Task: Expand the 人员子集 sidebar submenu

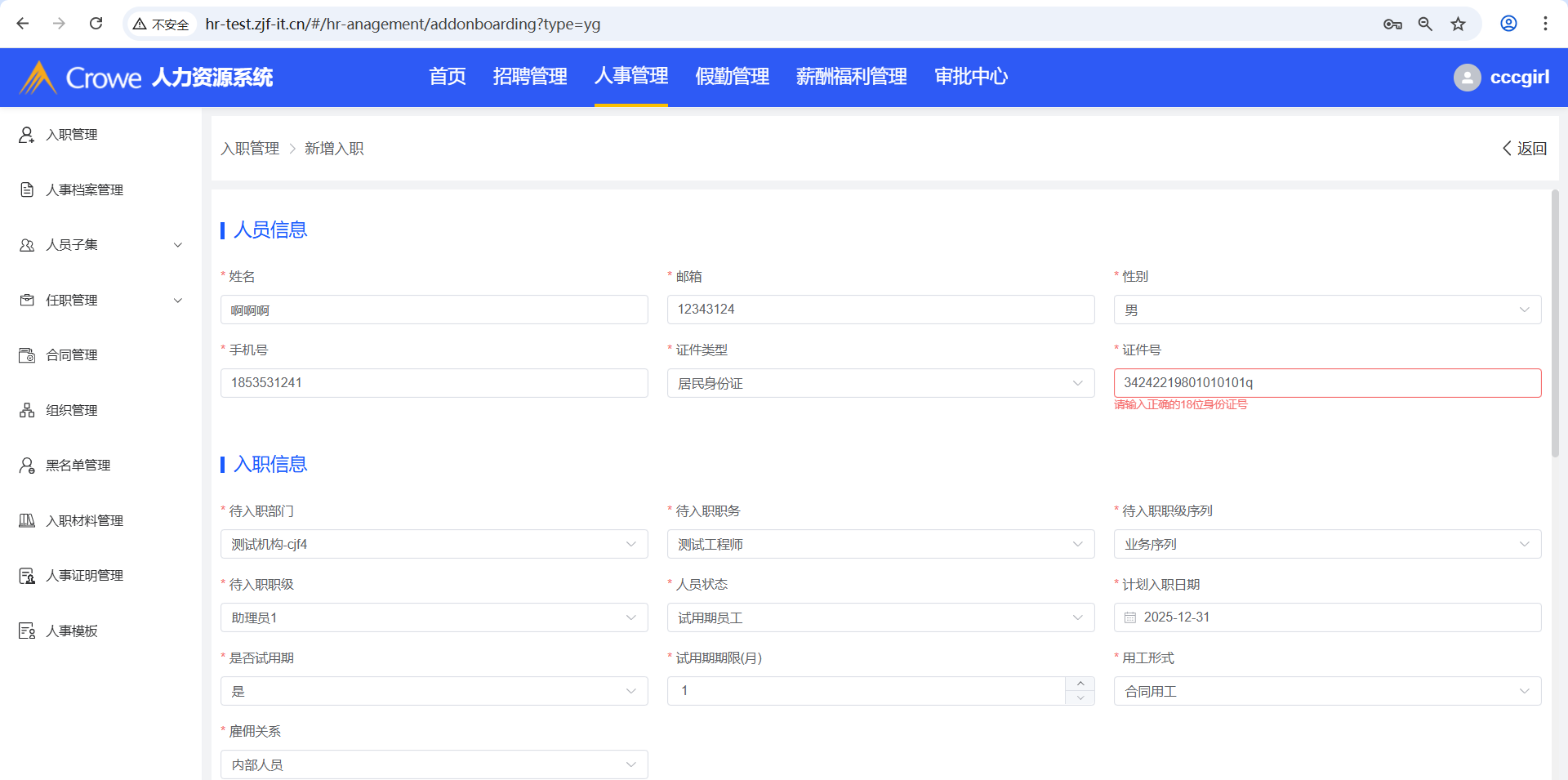Action: click(178, 245)
